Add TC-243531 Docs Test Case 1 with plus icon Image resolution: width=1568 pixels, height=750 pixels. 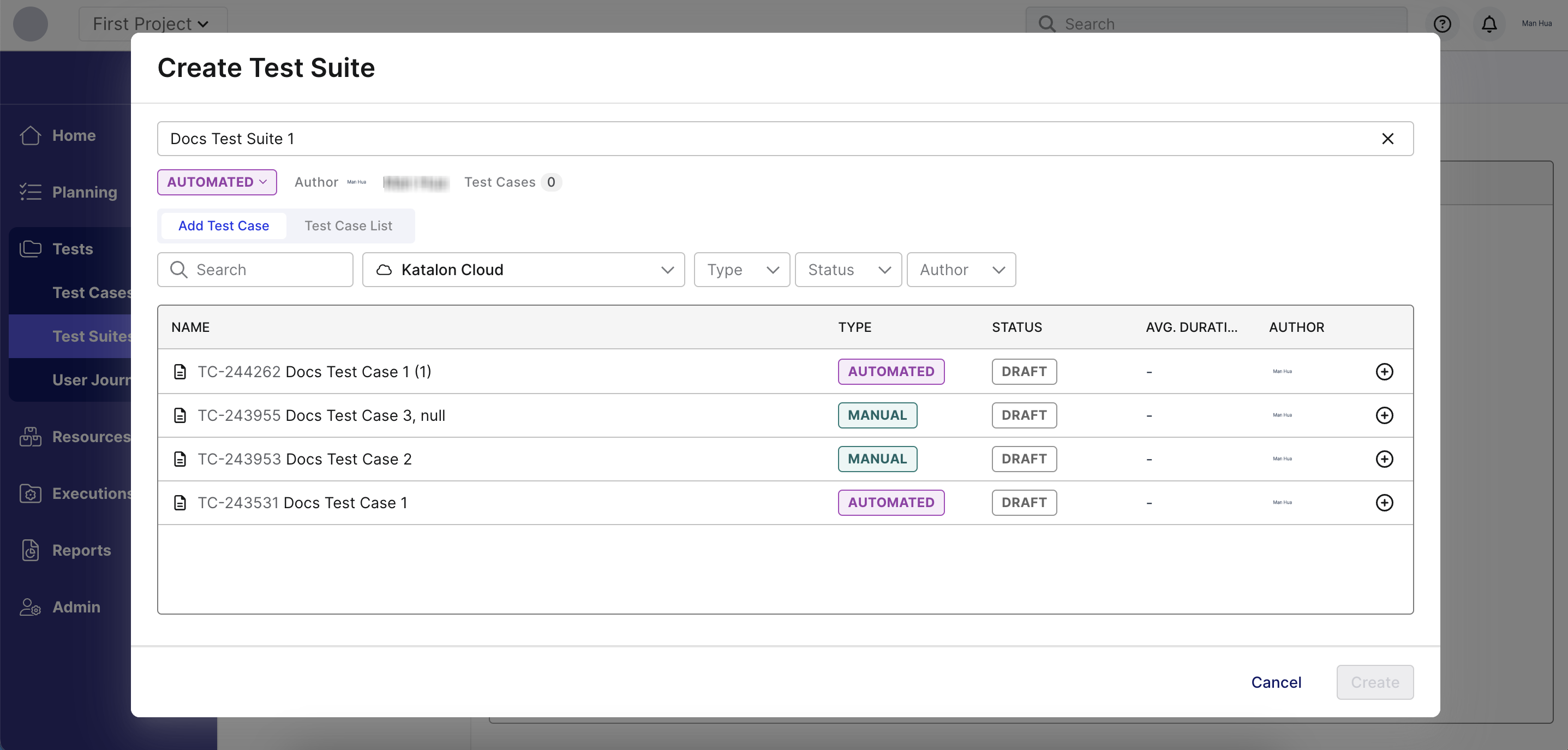pos(1384,503)
